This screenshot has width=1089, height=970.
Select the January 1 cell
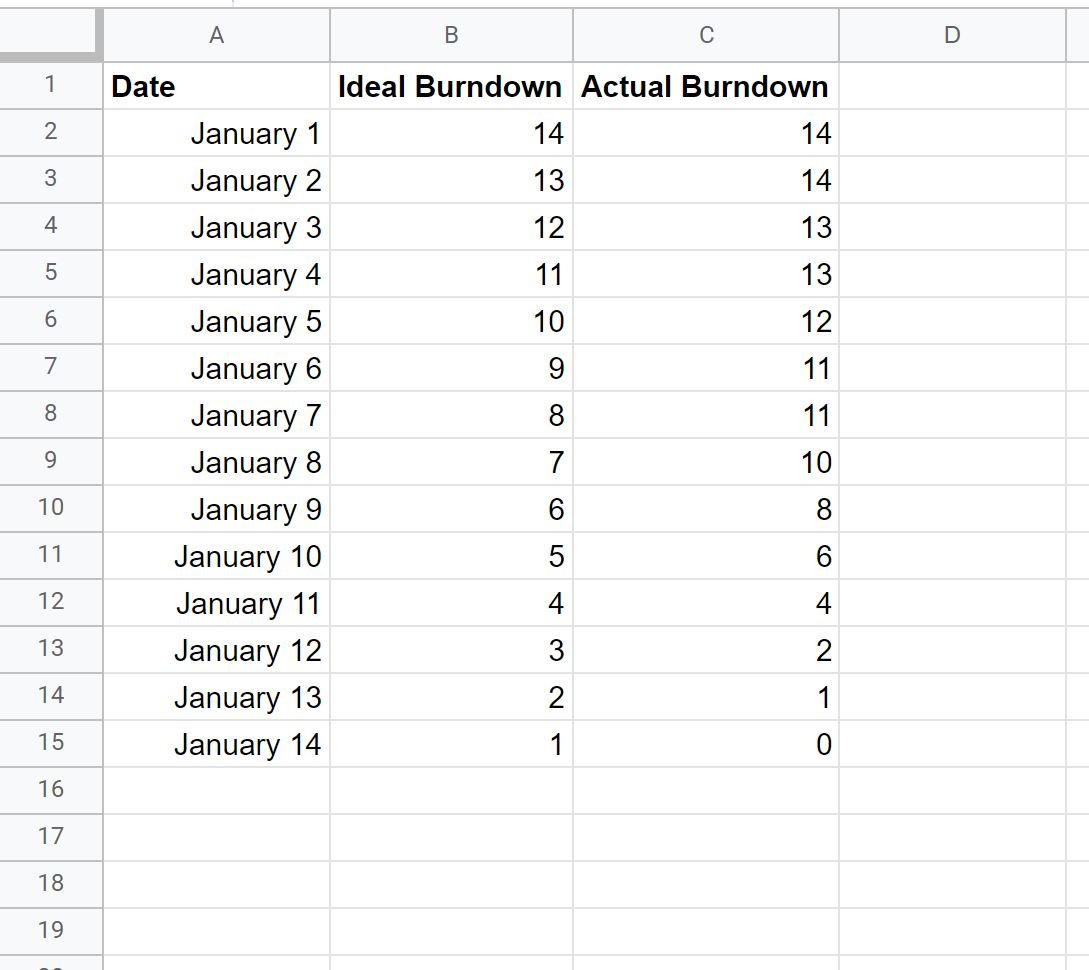tap(216, 134)
